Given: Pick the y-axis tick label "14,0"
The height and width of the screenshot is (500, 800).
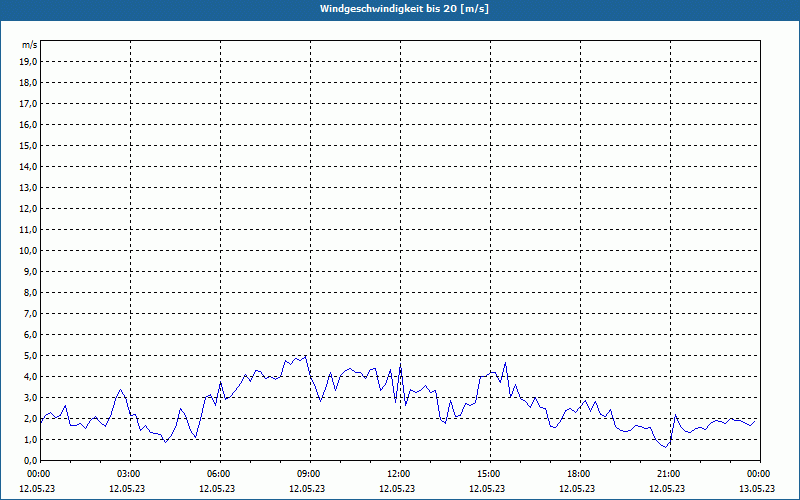Looking at the screenshot, I should 28,166.
